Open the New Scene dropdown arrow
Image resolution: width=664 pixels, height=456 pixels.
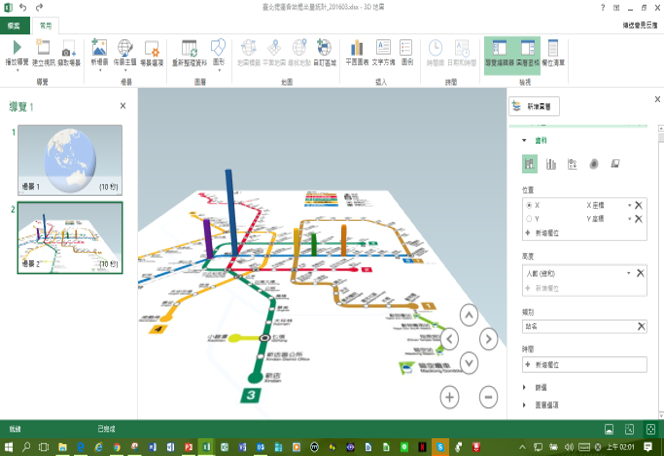100,70
